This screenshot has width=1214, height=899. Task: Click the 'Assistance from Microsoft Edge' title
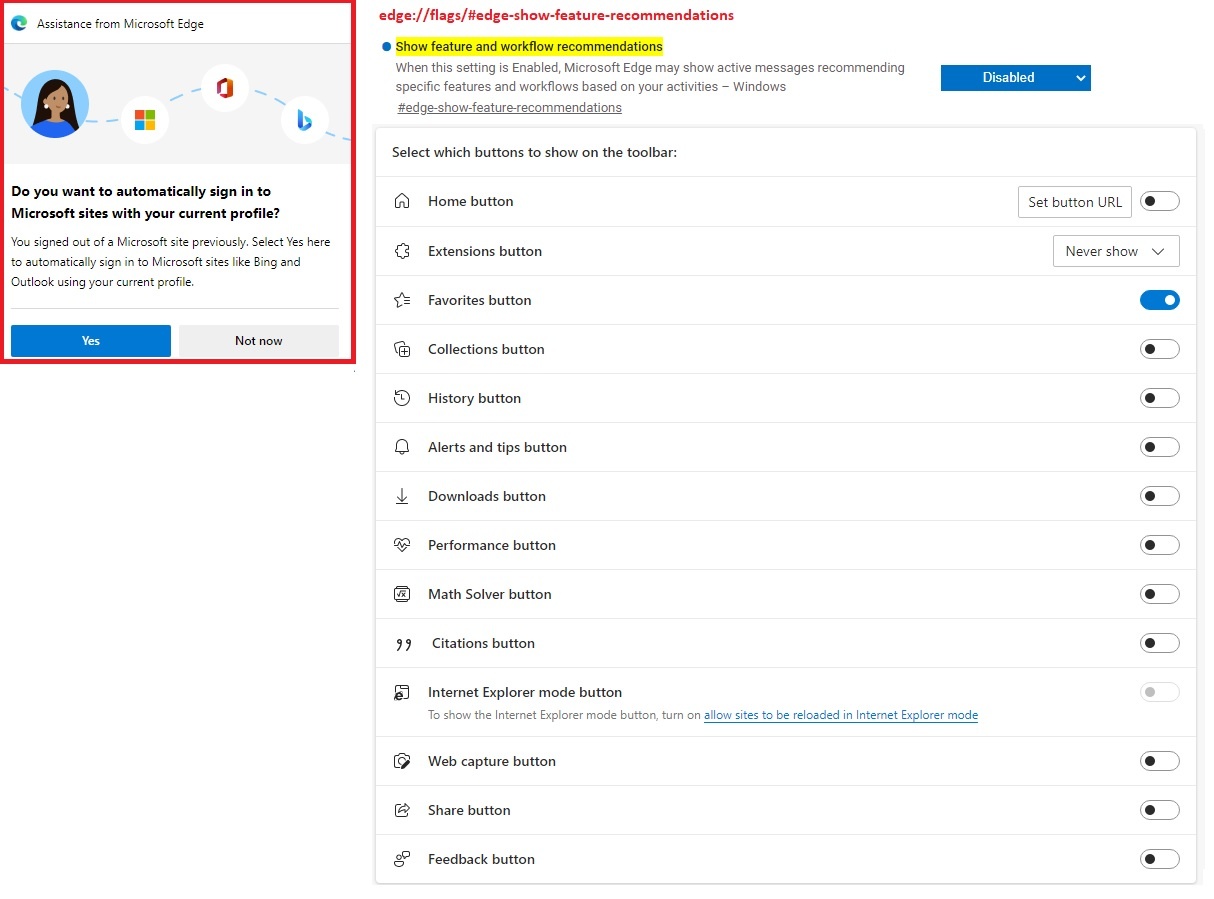pos(120,23)
